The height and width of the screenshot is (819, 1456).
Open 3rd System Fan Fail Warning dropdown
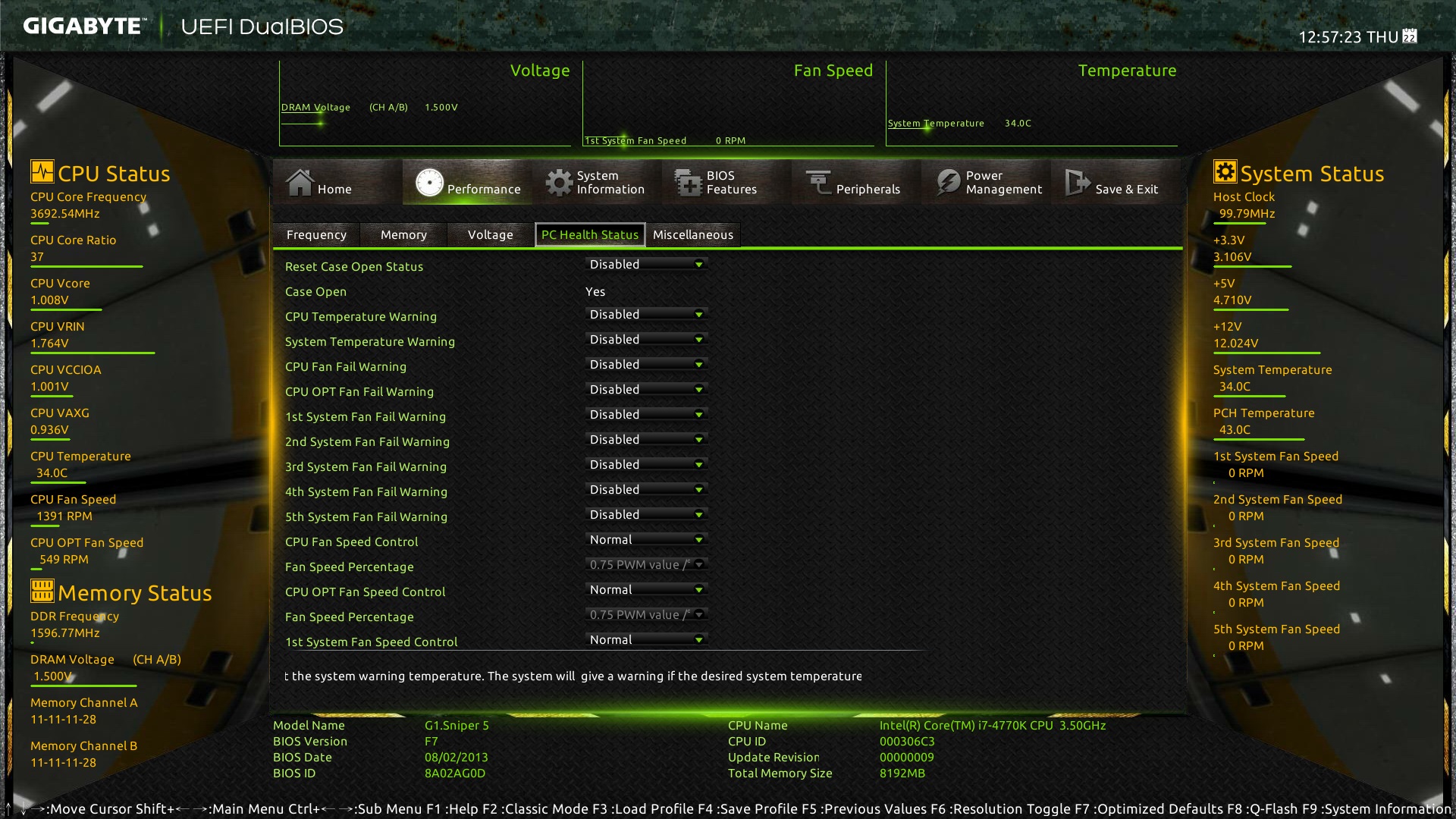point(647,464)
